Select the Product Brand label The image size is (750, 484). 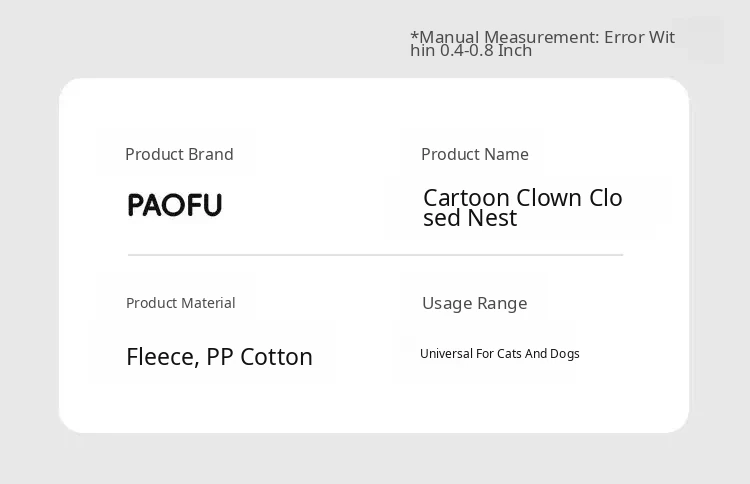coord(179,154)
